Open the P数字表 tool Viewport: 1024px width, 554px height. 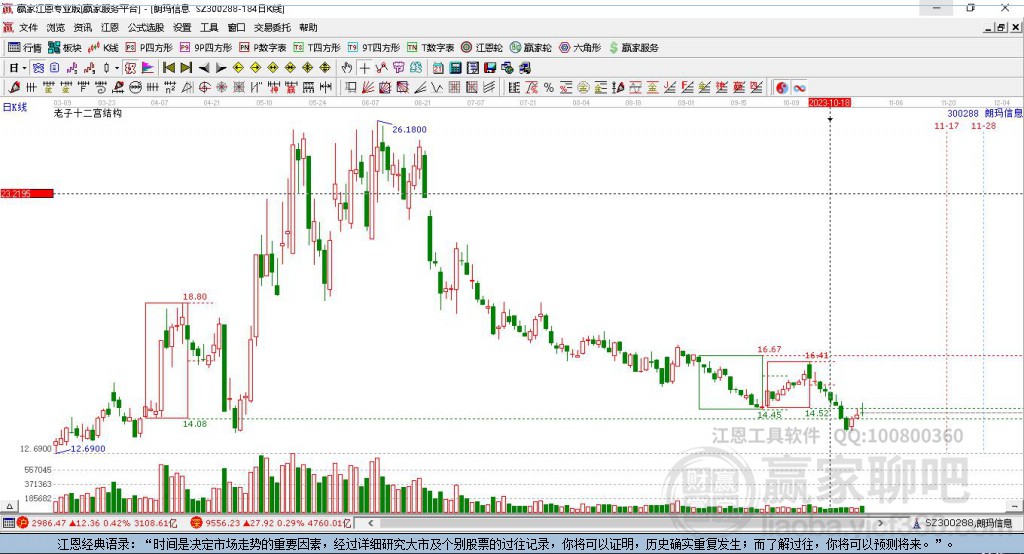coord(263,48)
